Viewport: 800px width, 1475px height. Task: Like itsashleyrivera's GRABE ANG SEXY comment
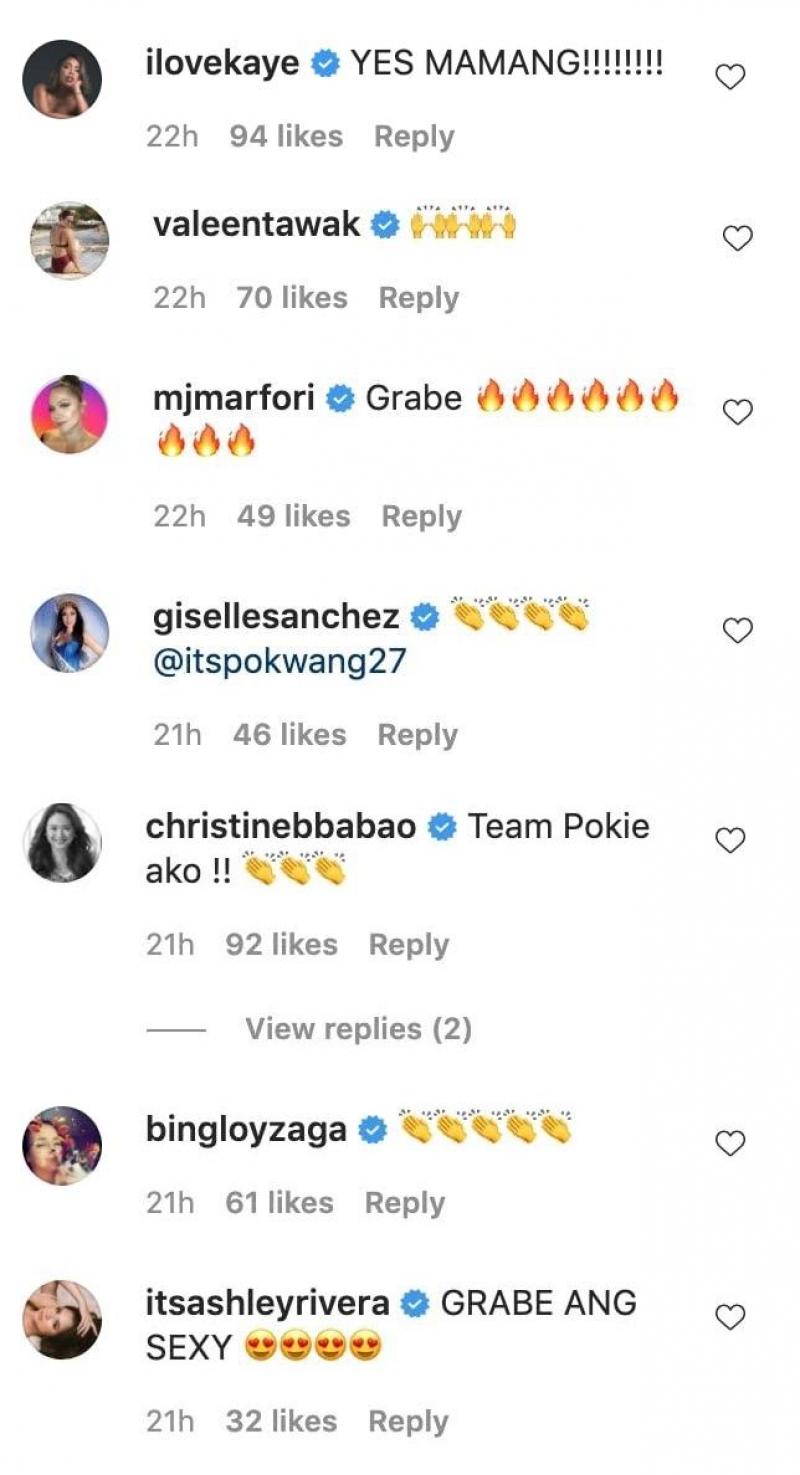tap(731, 1318)
